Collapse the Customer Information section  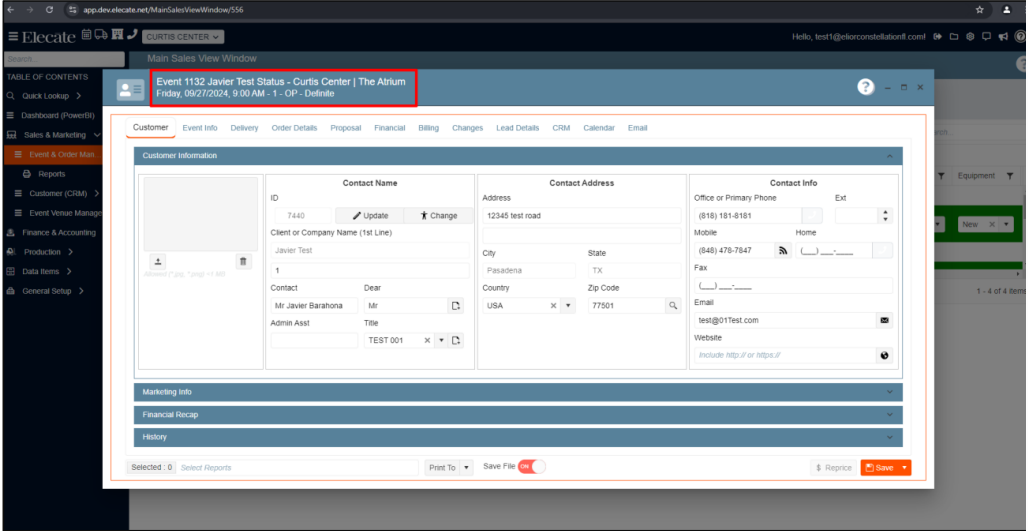(890, 156)
